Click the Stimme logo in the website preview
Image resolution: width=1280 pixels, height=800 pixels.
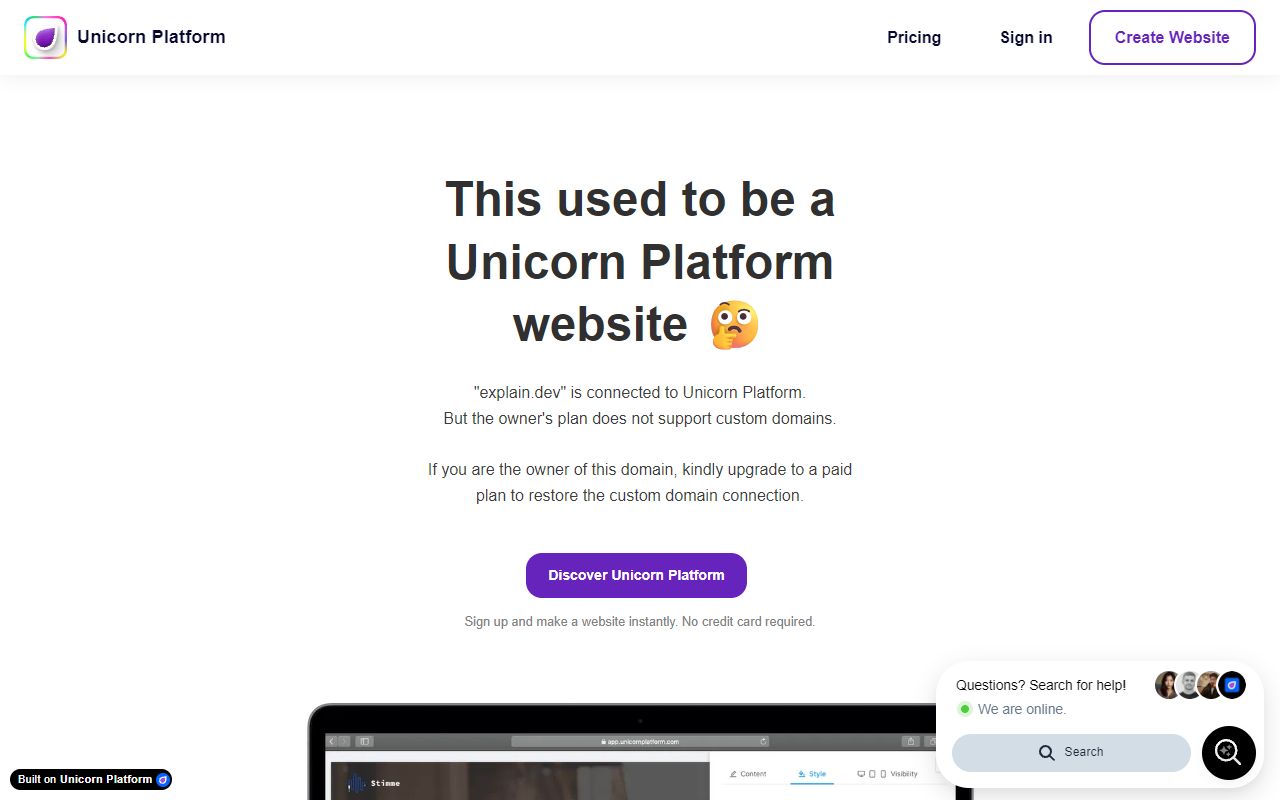pyautogui.click(x=370, y=782)
